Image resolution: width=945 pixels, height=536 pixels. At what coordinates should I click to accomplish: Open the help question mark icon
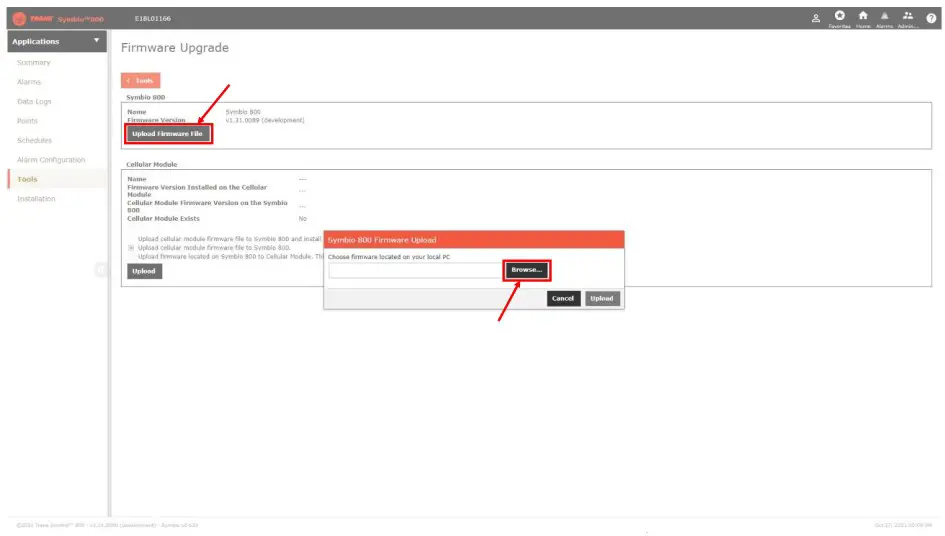(931, 18)
